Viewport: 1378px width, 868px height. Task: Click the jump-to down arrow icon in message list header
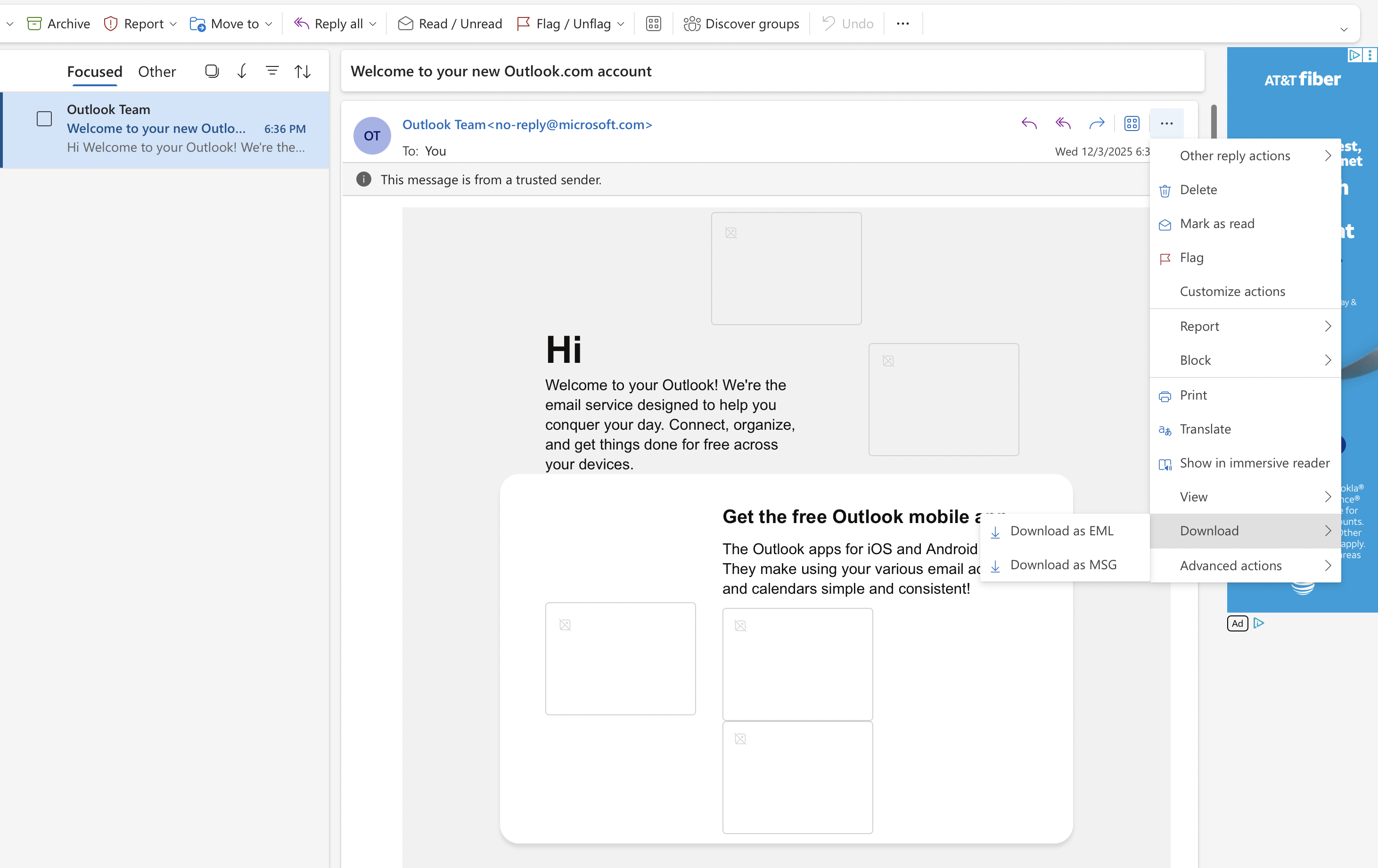pyautogui.click(x=242, y=71)
